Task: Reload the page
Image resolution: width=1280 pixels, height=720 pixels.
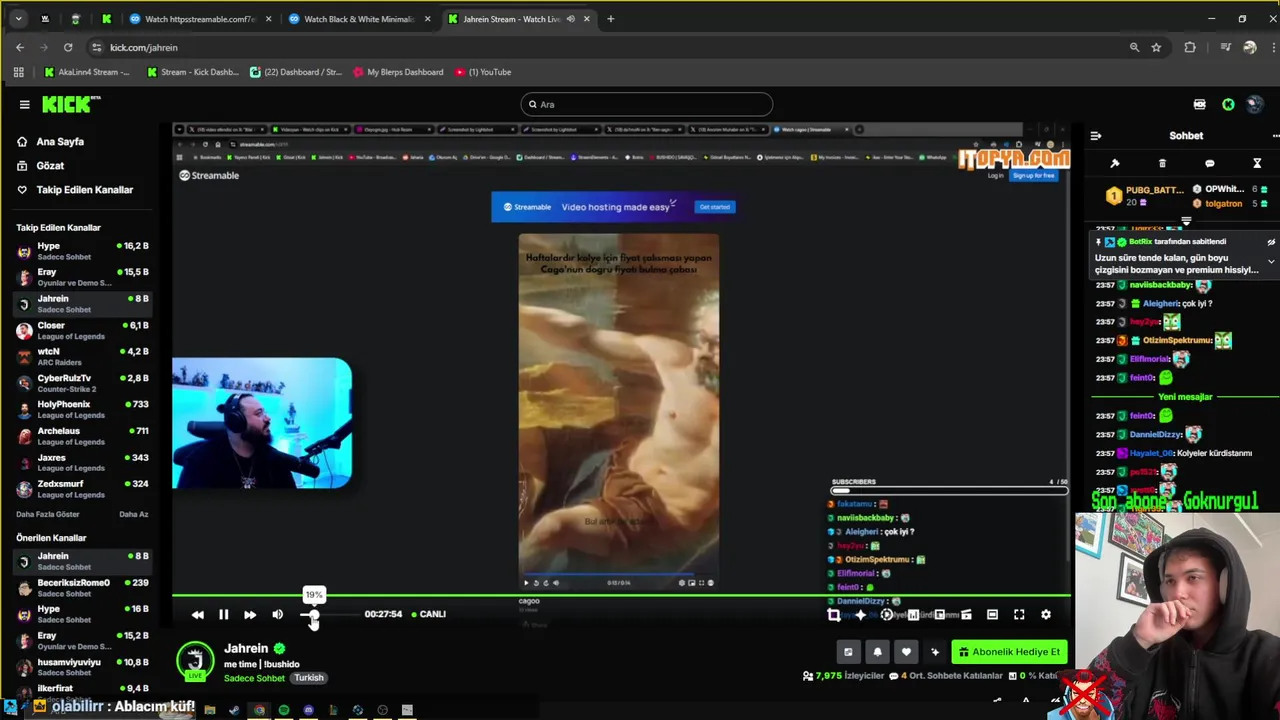Action: coord(68,47)
